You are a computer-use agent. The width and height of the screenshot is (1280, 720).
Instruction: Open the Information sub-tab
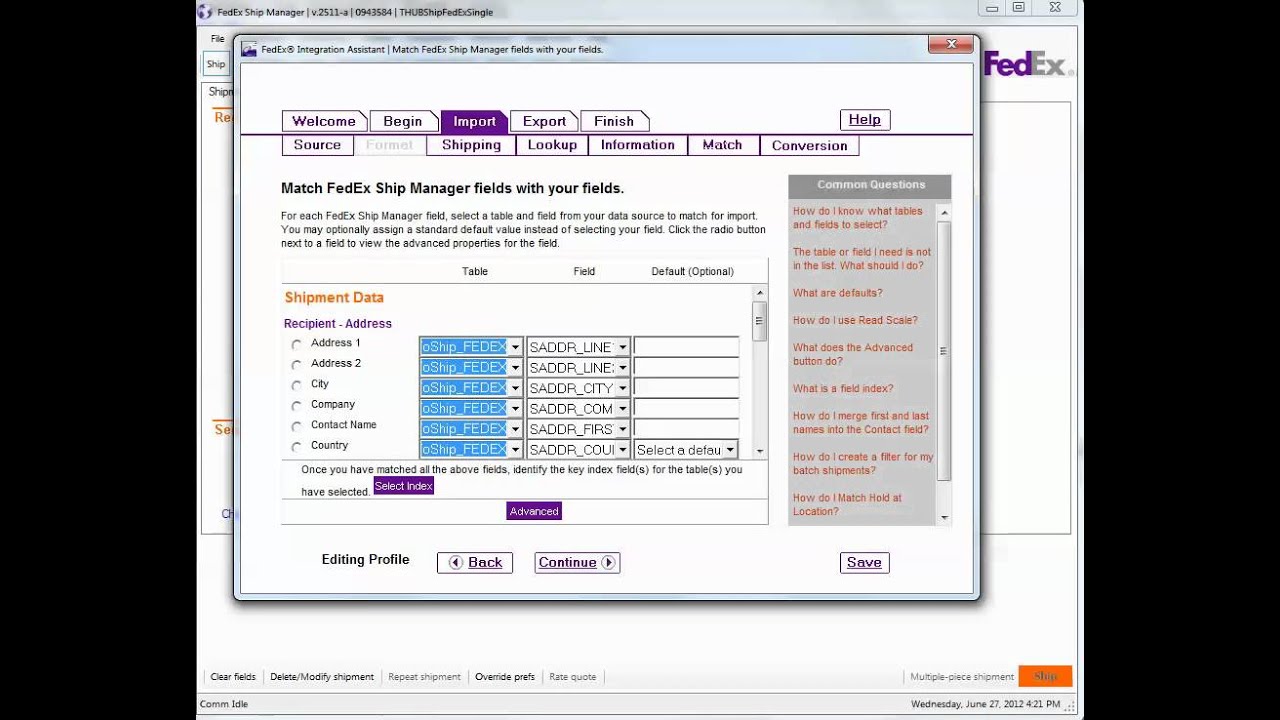[638, 145]
